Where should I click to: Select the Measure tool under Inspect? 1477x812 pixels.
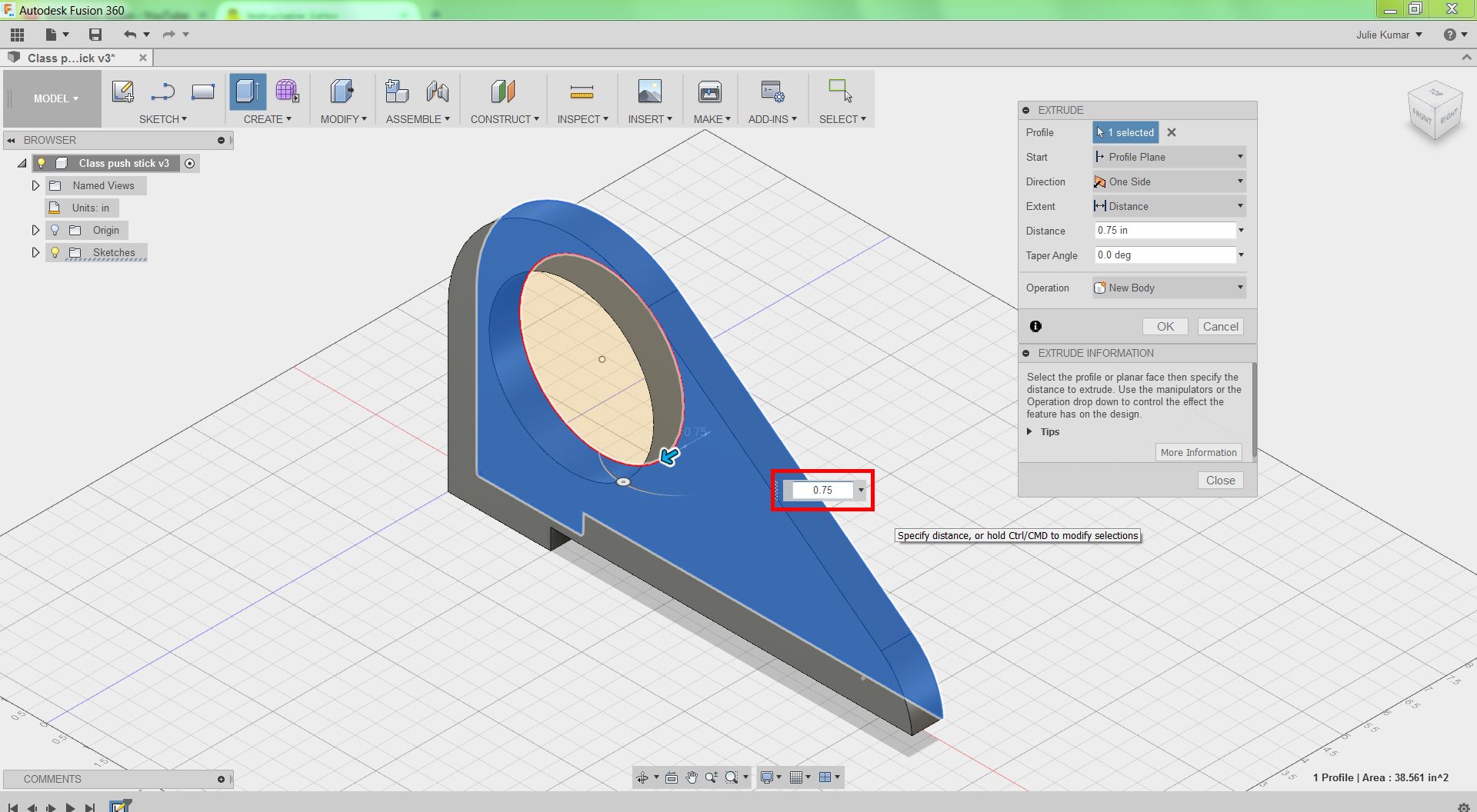[x=582, y=92]
